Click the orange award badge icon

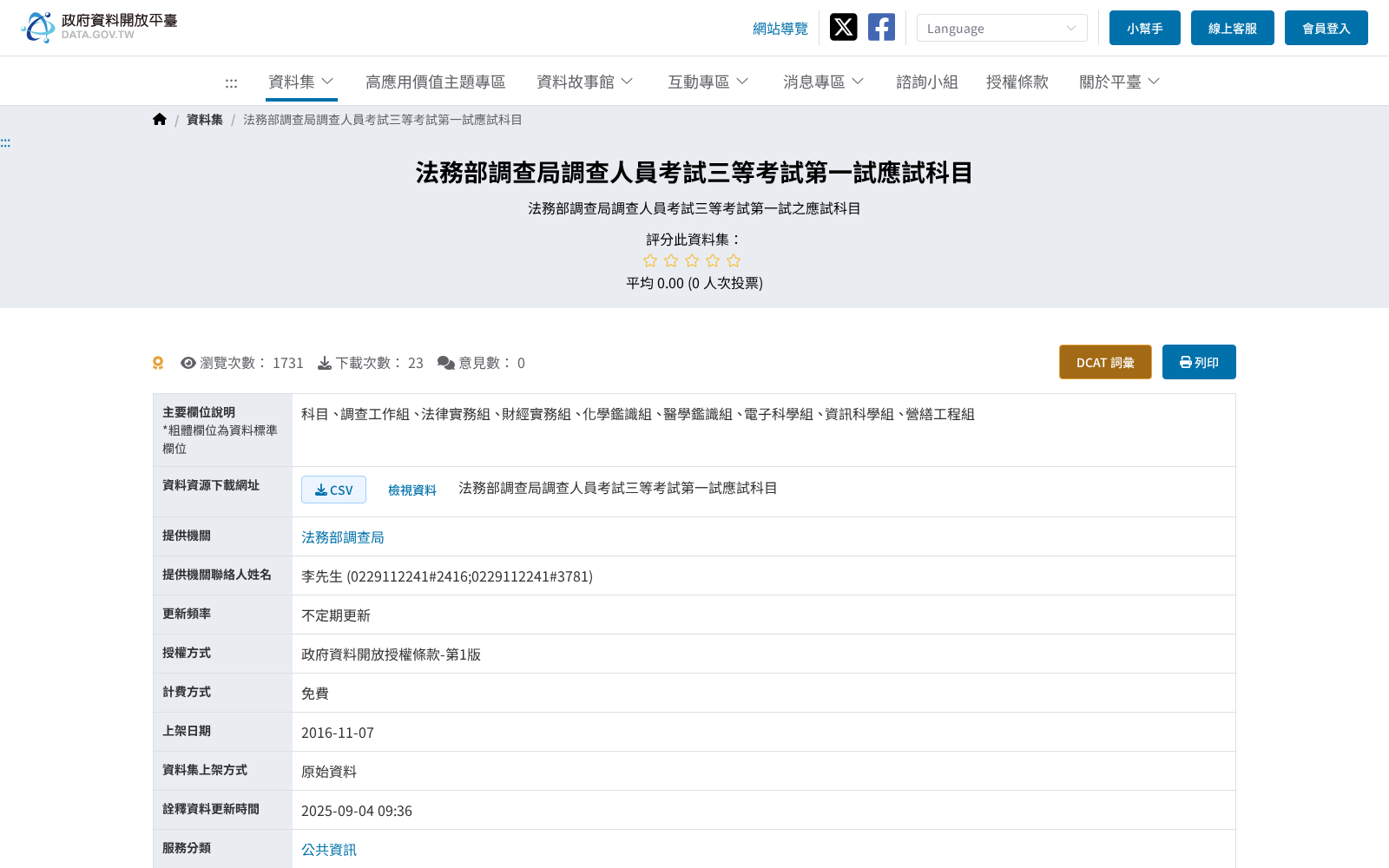coord(158,363)
